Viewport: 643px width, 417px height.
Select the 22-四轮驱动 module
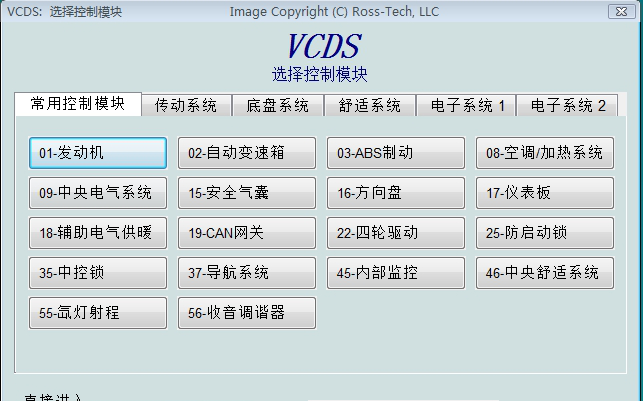[396, 233]
